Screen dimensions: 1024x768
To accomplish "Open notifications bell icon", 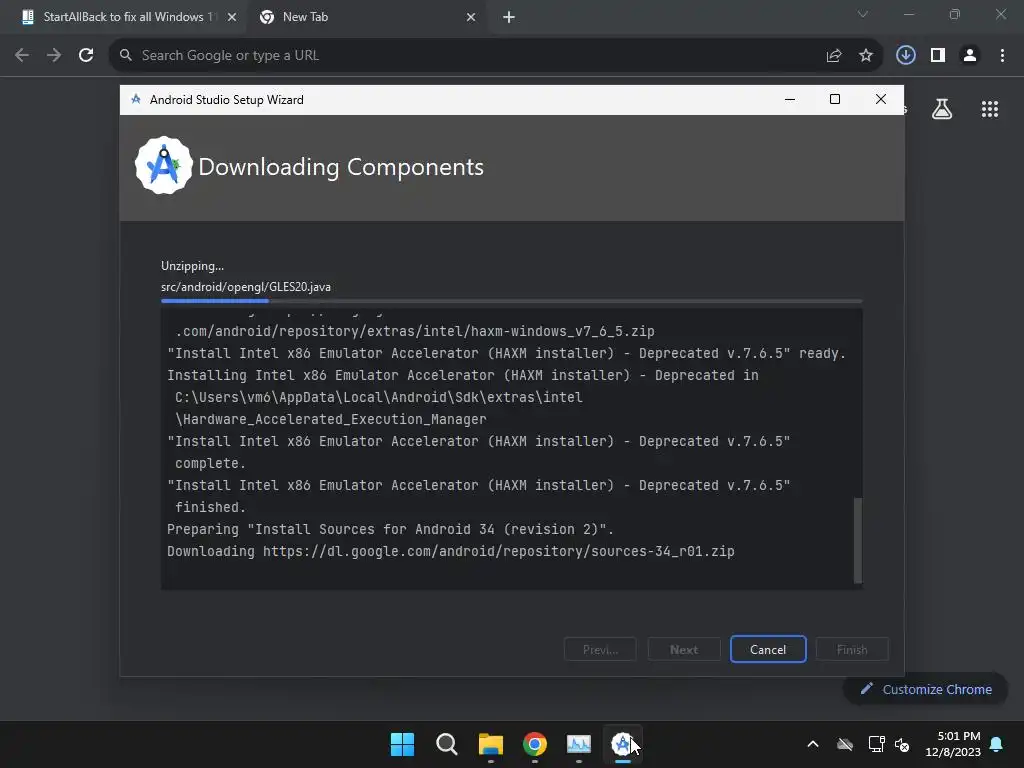I will (x=997, y=744).
